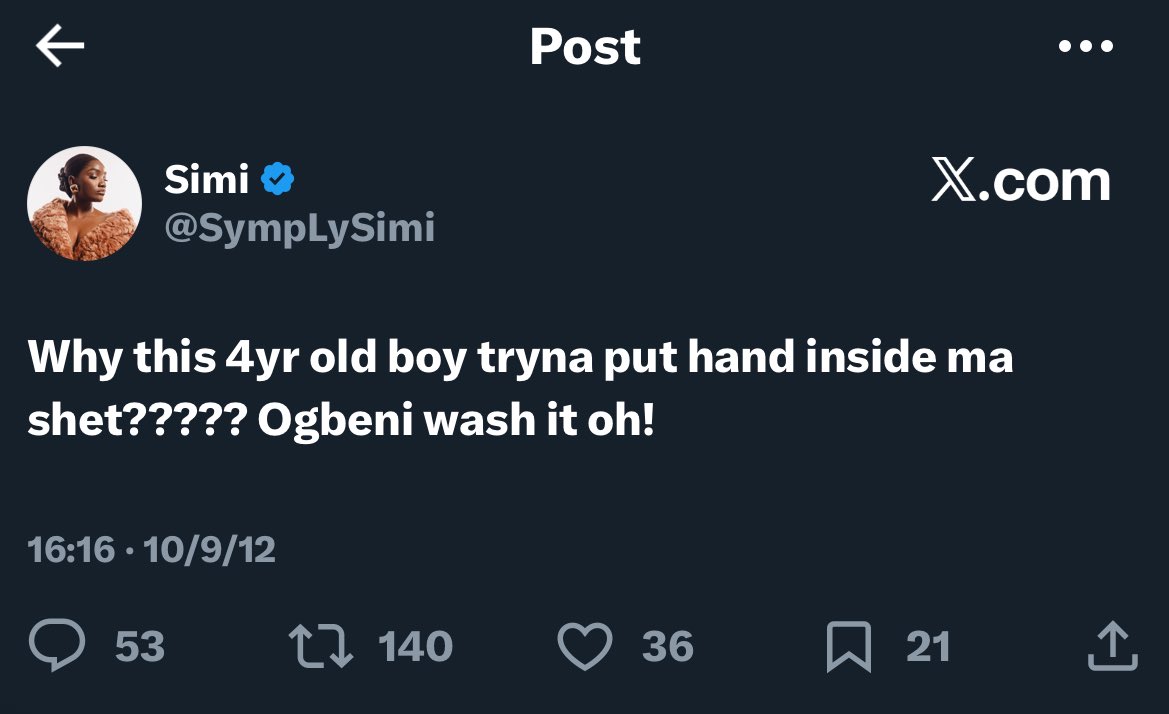Open the @SympLySimi handle
Viewport: 1169px width, 714px height.
(x=299, y=229)
